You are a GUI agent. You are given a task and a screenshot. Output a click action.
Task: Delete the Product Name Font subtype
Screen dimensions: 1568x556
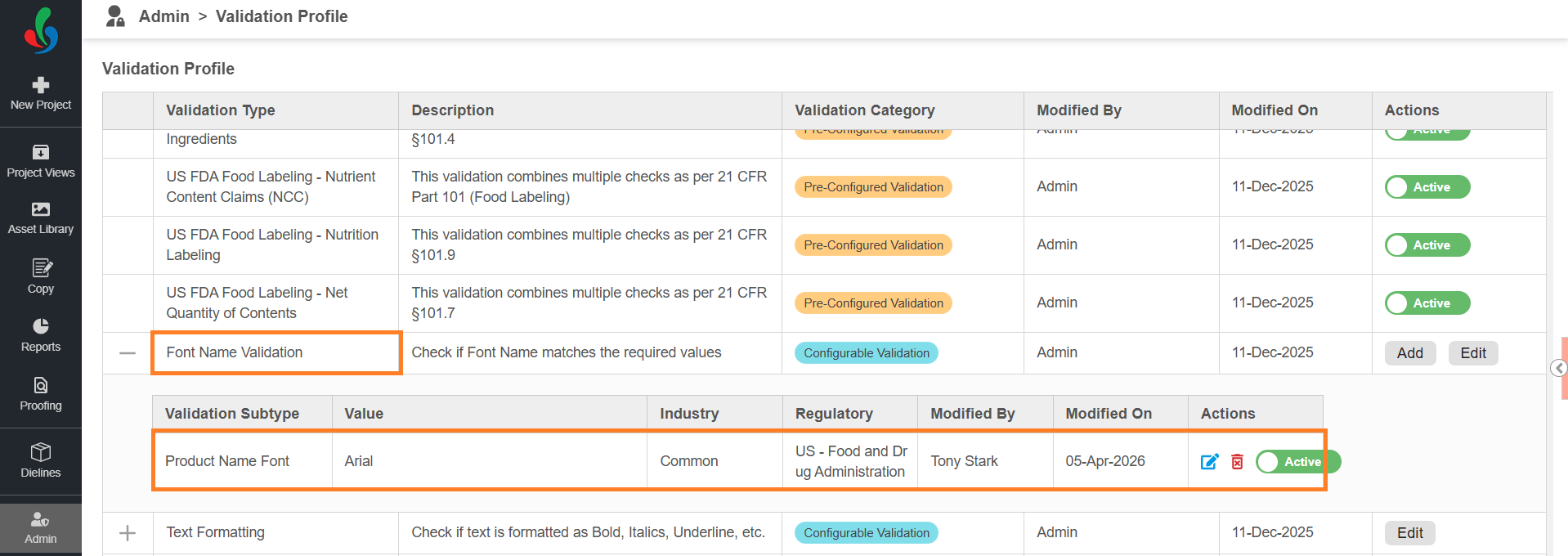coord(1237,462)
